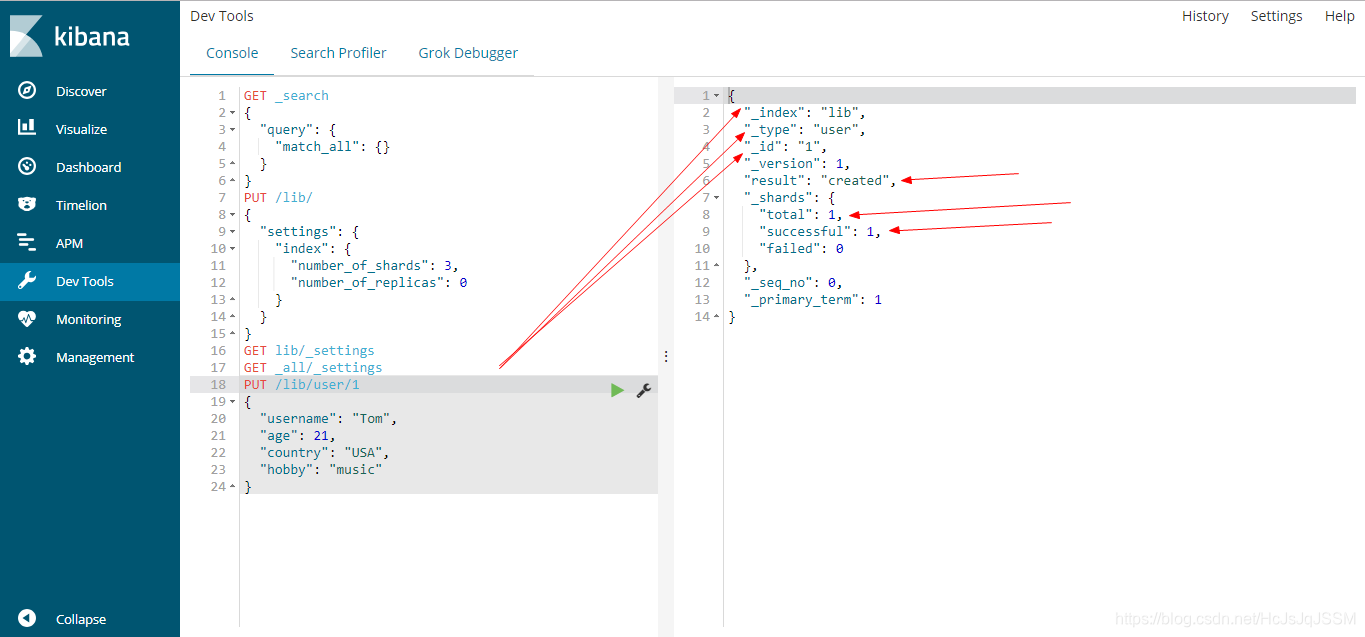This screenshot has width=1365, height=637.
Task: Switch to the Search Profiler tab
Action: click(338, 53)
